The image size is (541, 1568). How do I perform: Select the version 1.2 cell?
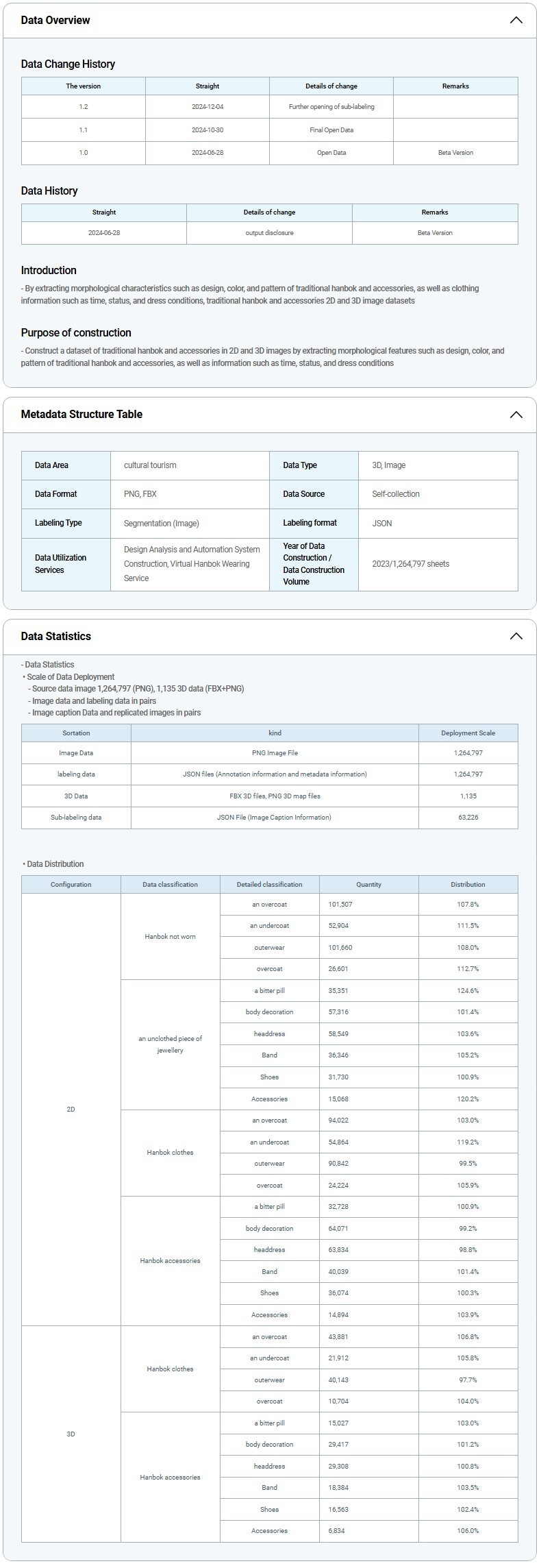(84, 107)
